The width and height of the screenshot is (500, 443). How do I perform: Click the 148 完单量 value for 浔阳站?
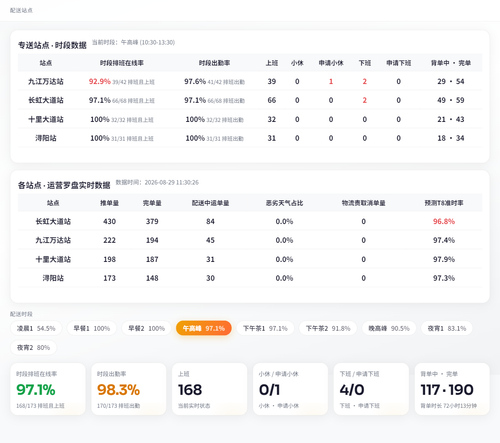(x=152, y=278)
